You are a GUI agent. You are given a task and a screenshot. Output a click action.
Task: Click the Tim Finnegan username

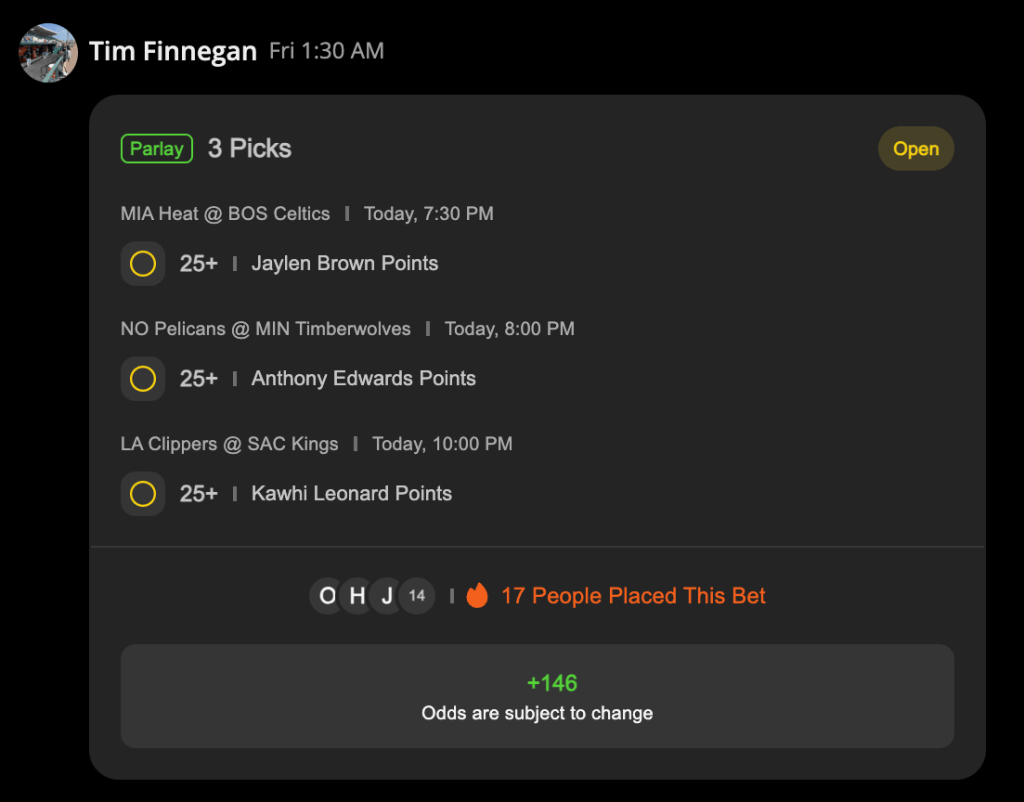click(x=172, y=52)
